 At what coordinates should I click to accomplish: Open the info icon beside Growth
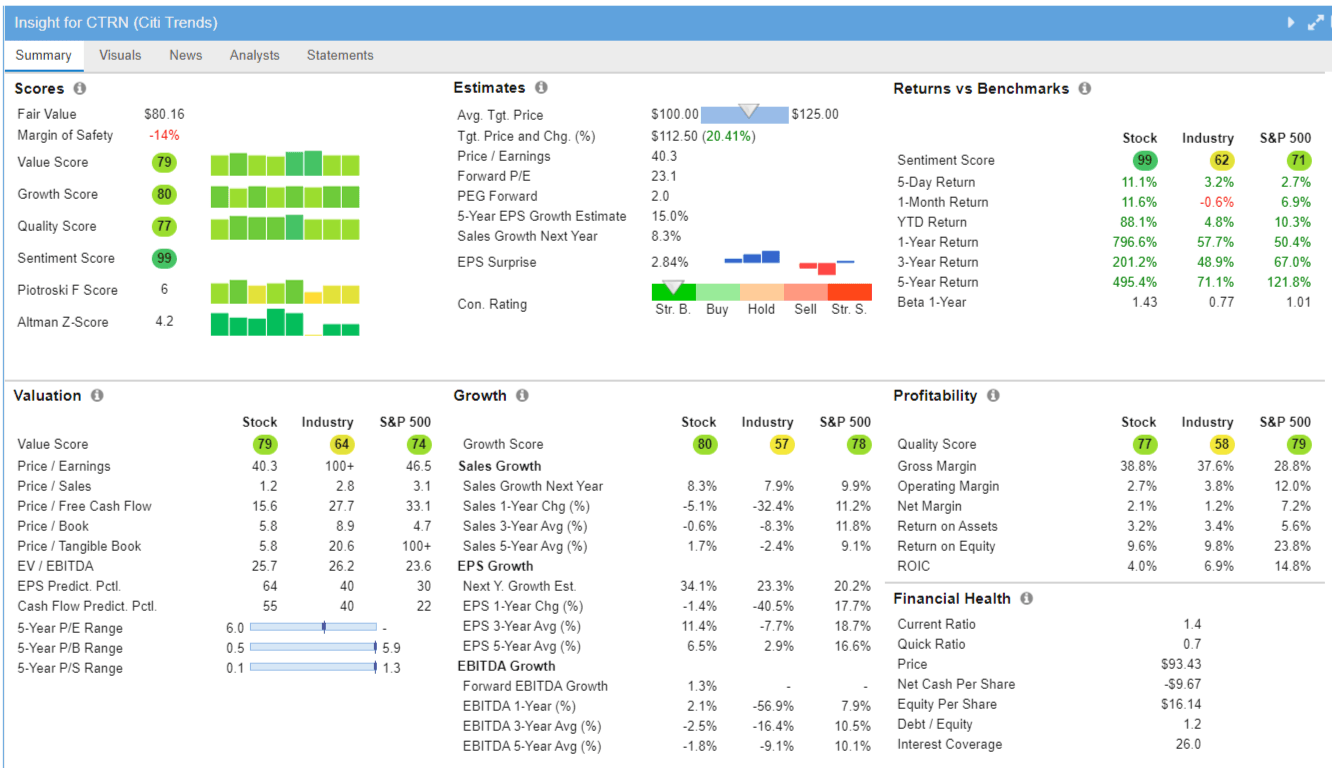[x=522, y=395]
